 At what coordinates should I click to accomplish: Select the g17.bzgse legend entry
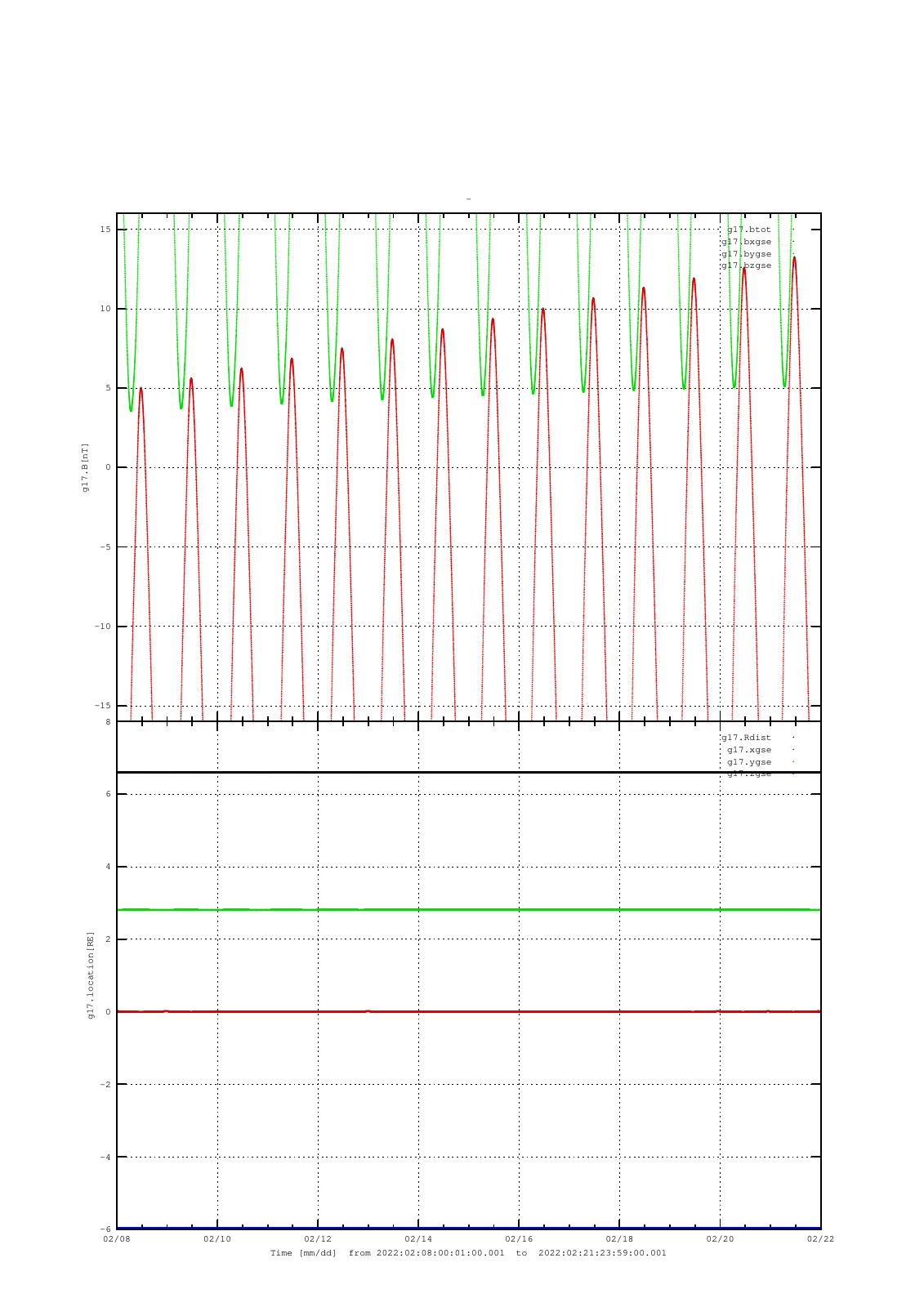(746, 265)
